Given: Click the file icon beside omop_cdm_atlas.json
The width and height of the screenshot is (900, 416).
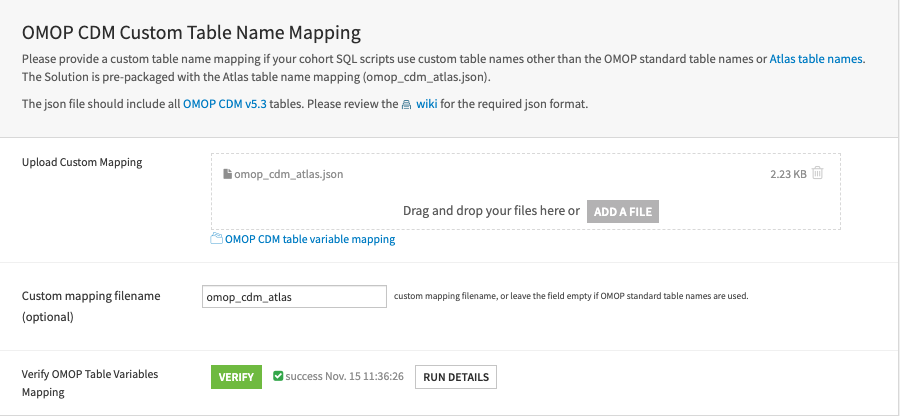Looking at the screenshot, I should point(227,174).
